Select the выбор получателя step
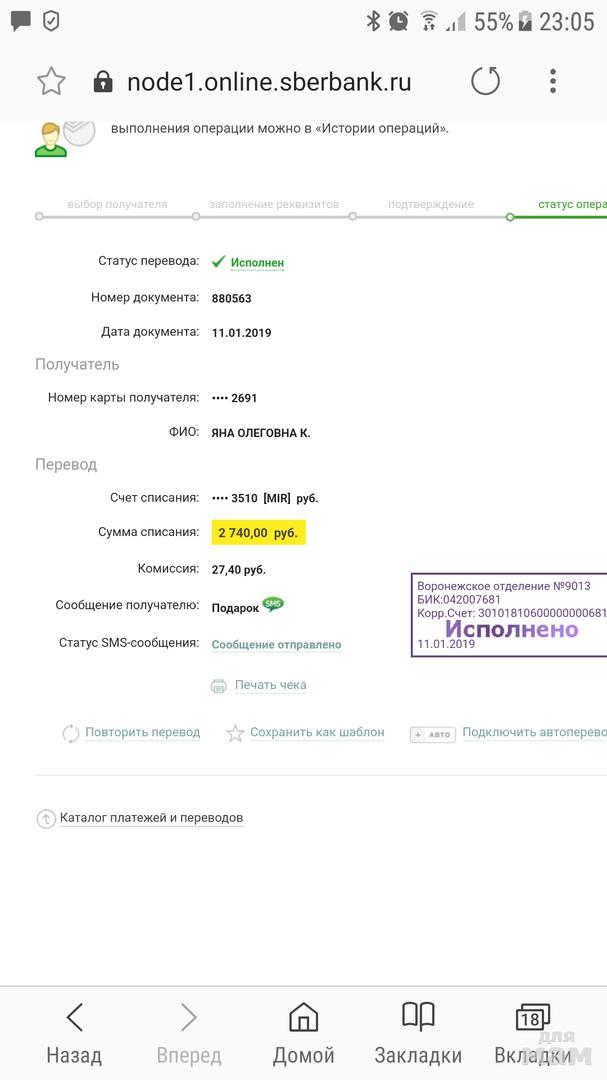 (117, 204)
